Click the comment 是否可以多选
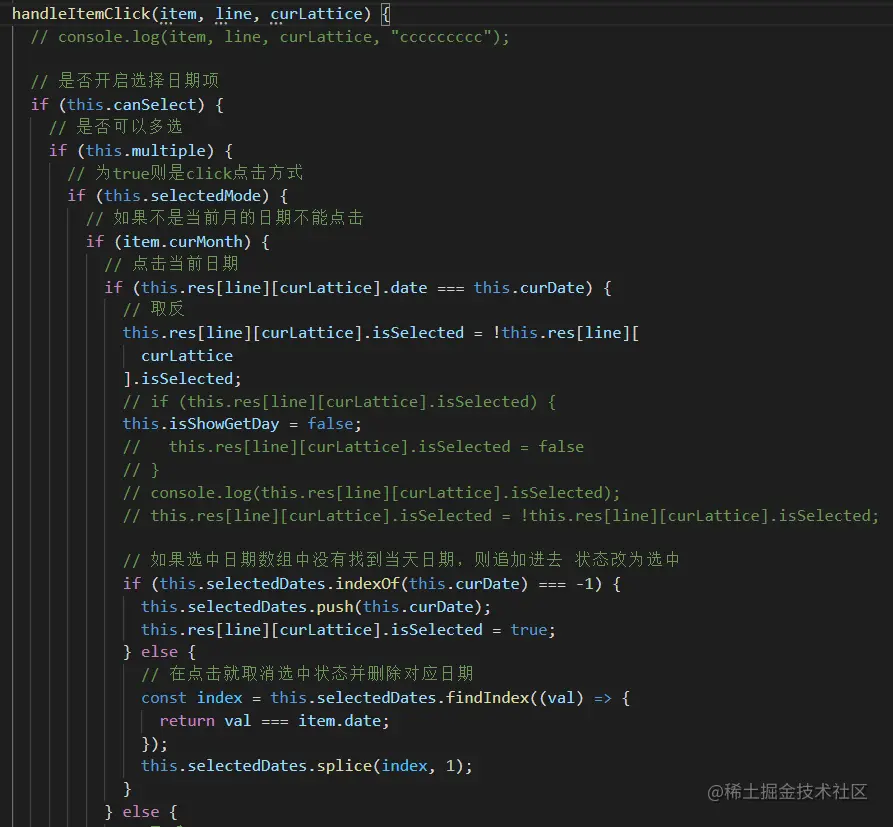Image resolution: width=893 pixels, height=827 pixels. (116, 126)
